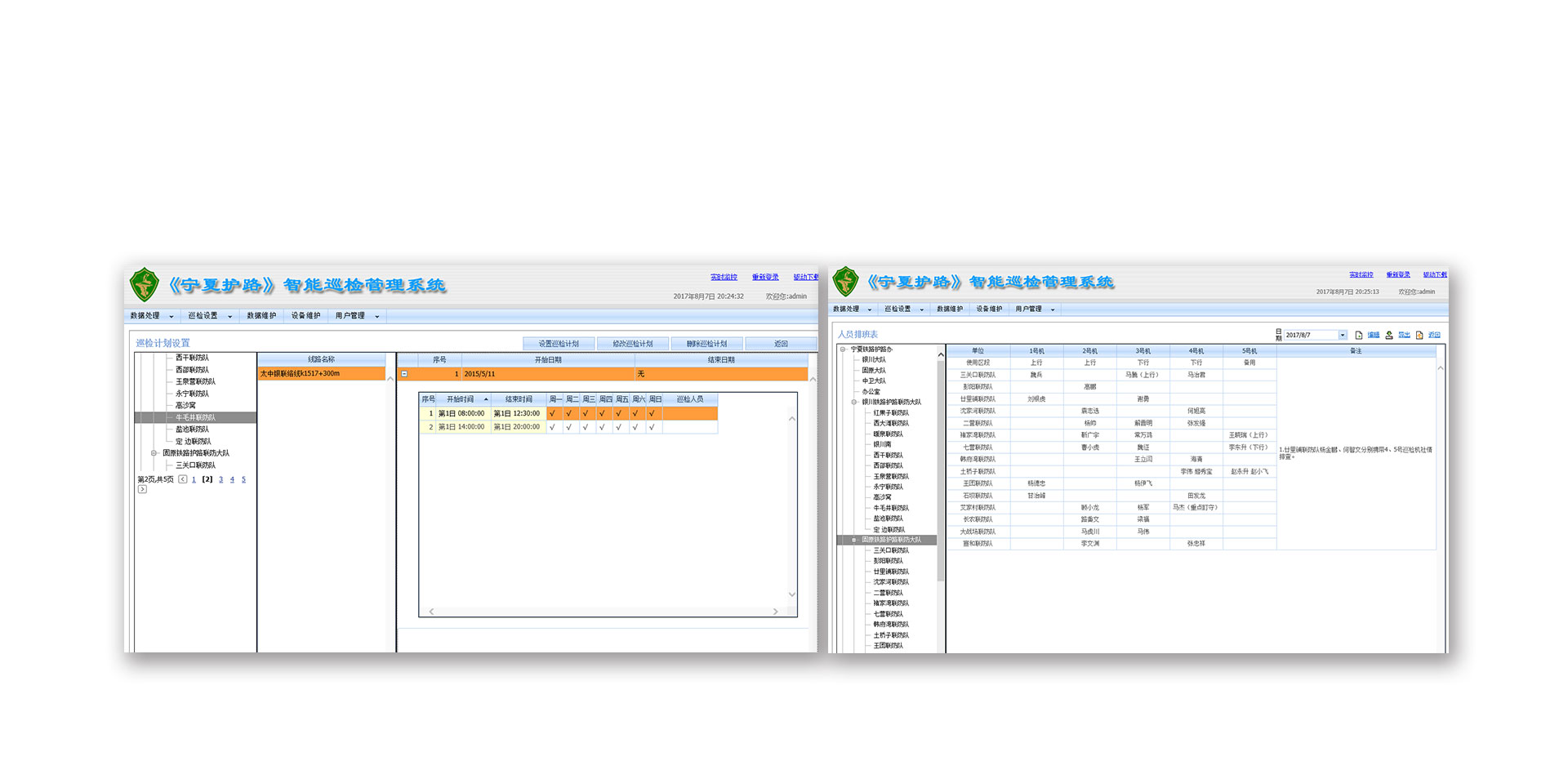Toggle 周一 checkmark for the 08:00:00 shift
The height and width of the screenshot is (770, 1568).
click(x=553, y=413)
